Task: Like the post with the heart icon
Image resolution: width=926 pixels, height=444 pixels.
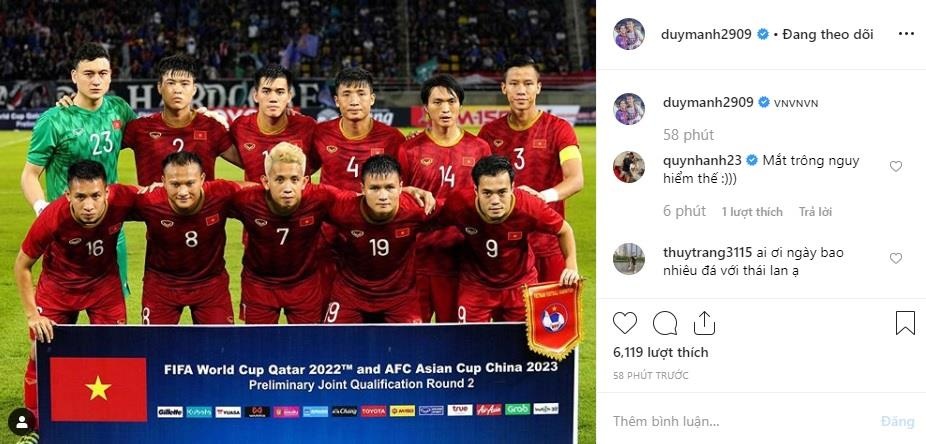Action: pos(625,323)
